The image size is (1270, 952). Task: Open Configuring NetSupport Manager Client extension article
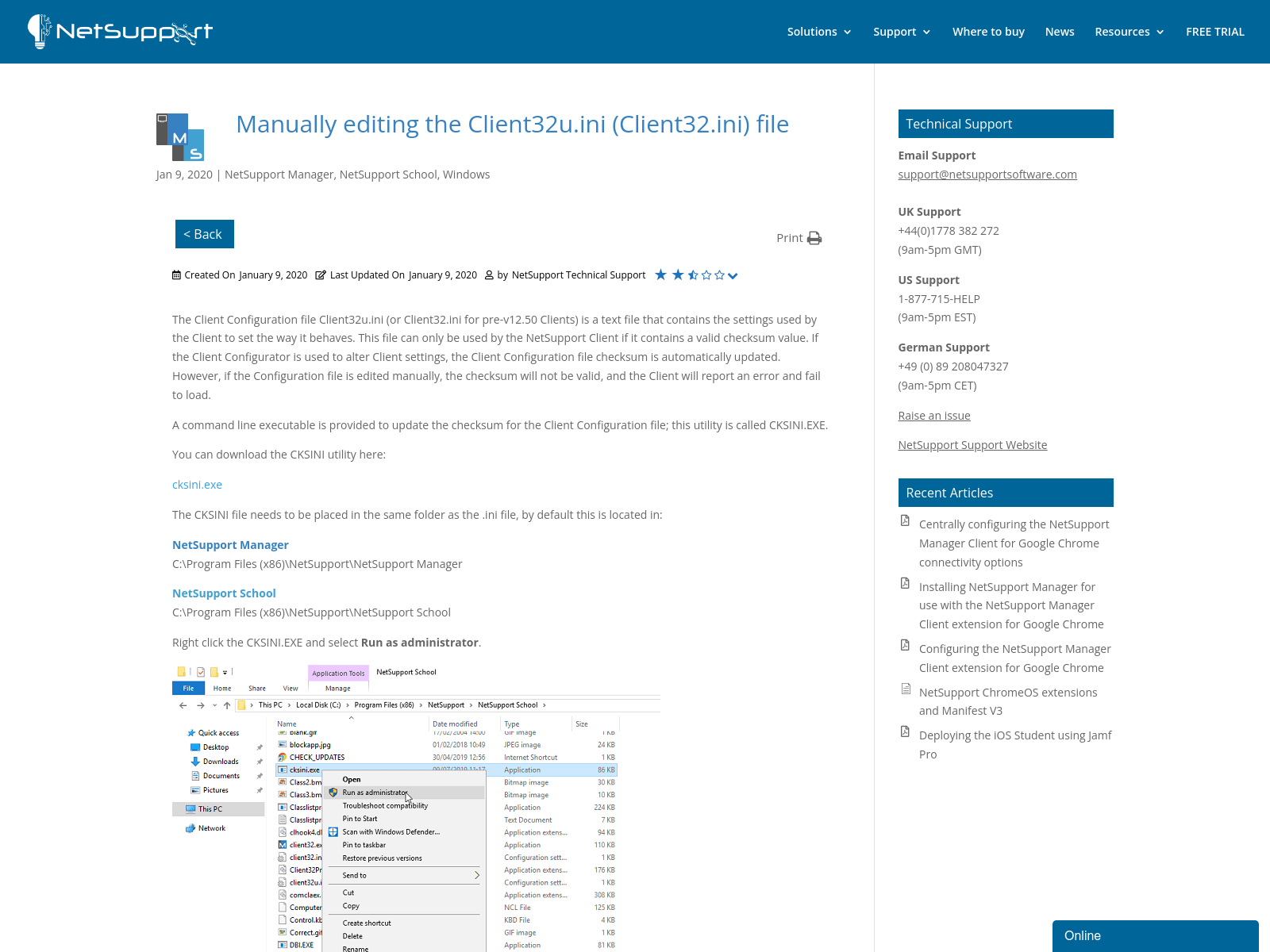(1014, 658)
